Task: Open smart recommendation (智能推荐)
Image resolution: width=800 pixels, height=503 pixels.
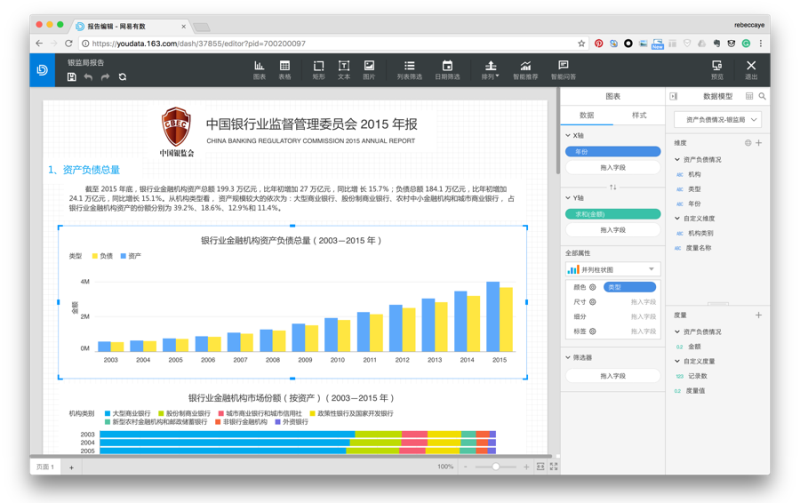Action: tap(526, 70)
